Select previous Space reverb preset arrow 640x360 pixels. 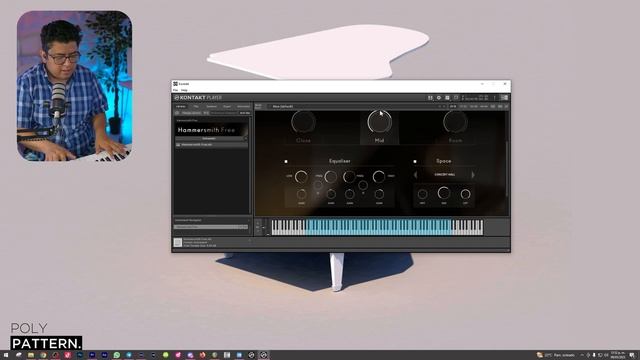[x=416, y=175]
